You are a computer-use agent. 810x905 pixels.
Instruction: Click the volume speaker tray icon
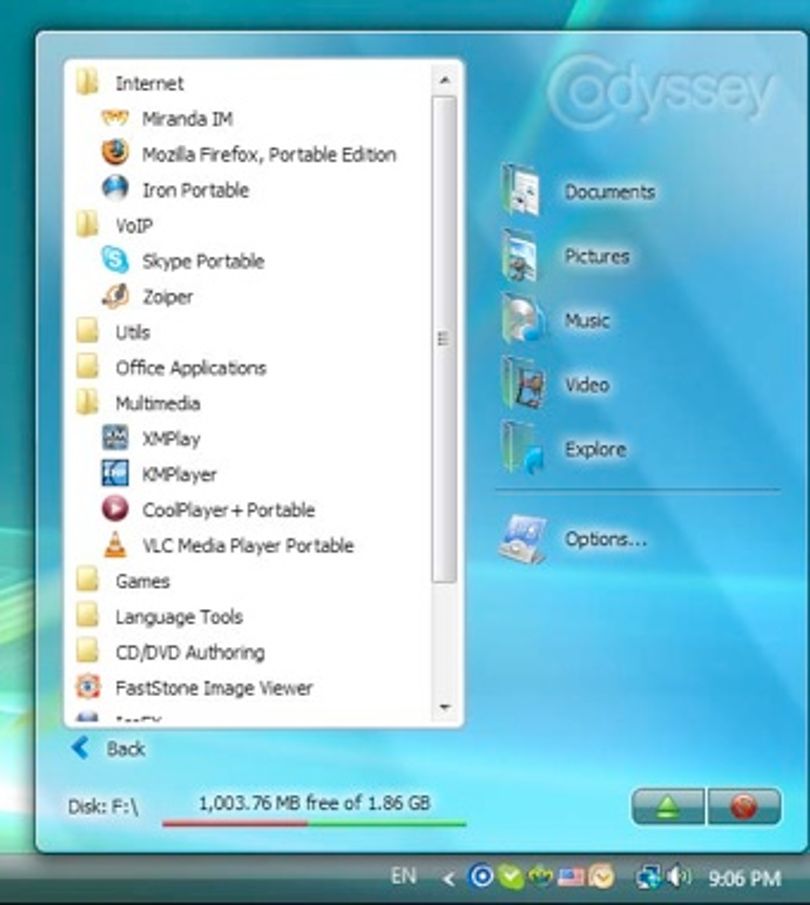(679, 877)
